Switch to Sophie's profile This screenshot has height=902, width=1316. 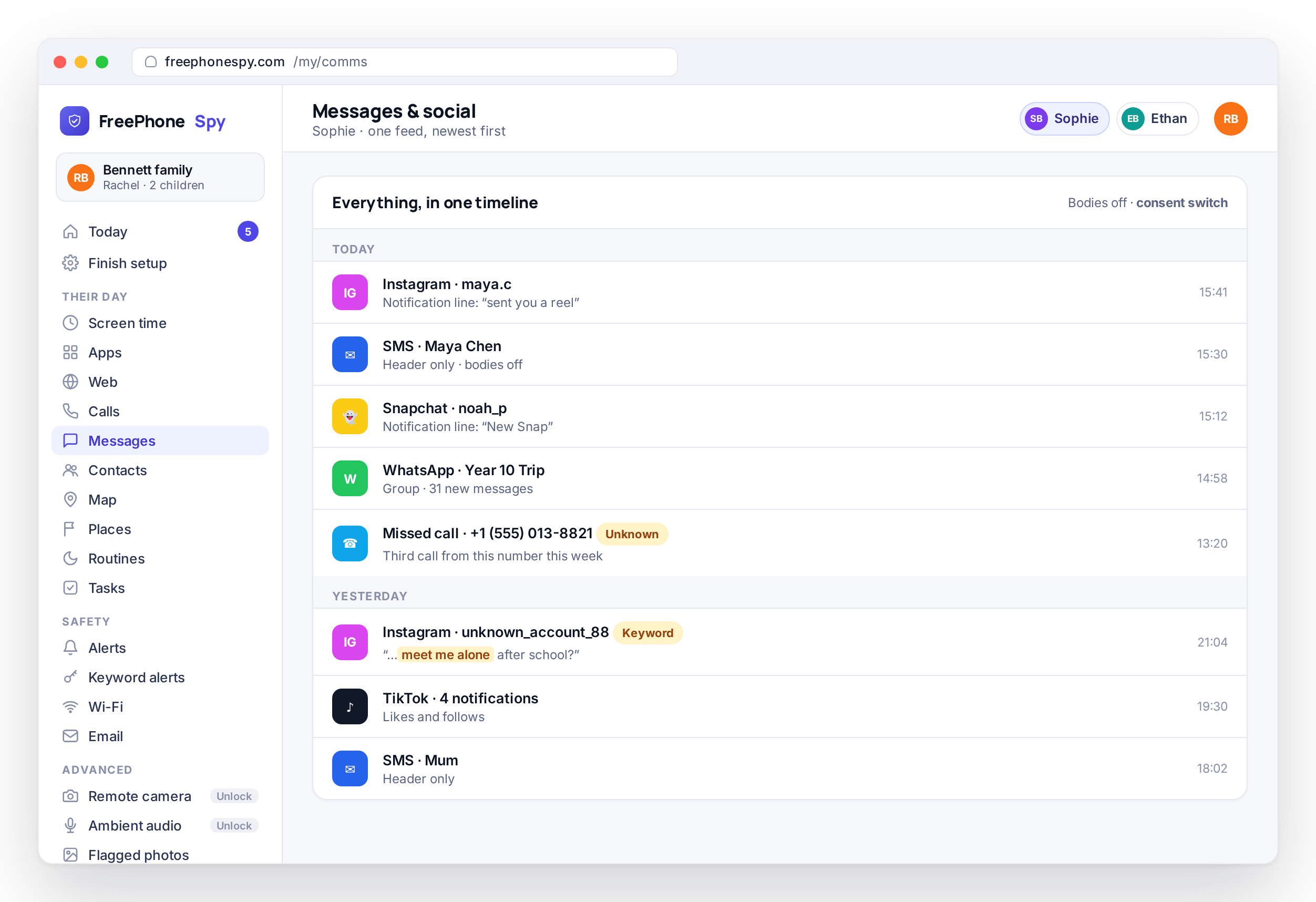coord(1064,119)
